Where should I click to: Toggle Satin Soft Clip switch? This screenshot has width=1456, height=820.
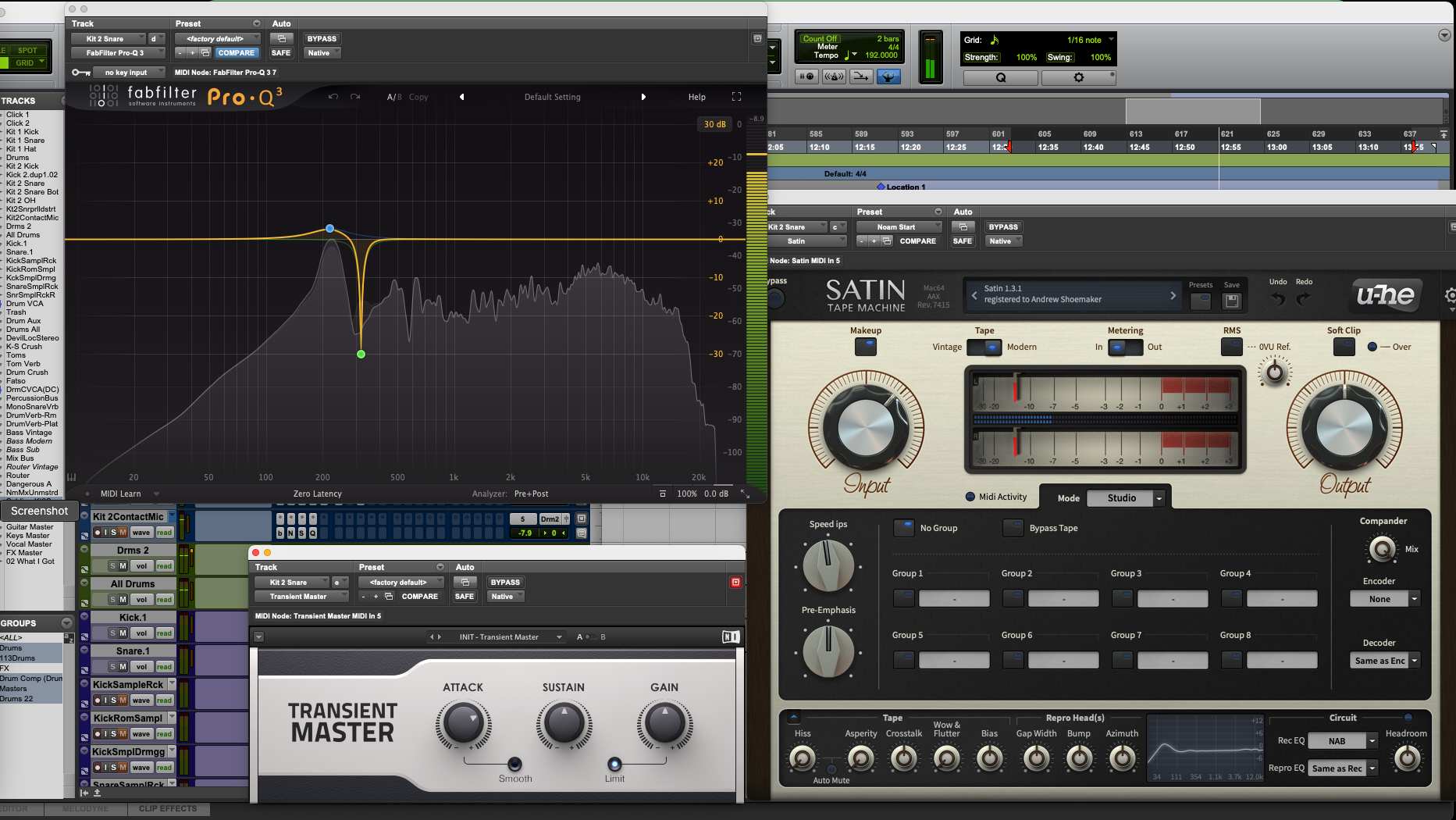point(1344,347)
